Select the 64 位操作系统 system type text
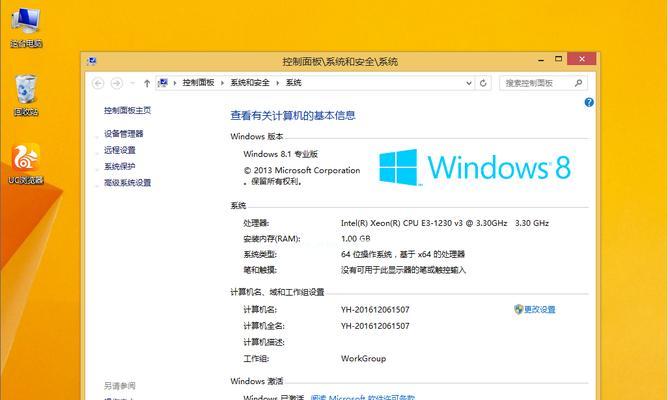Screen dimensions: 668x400 coord(403,254)
